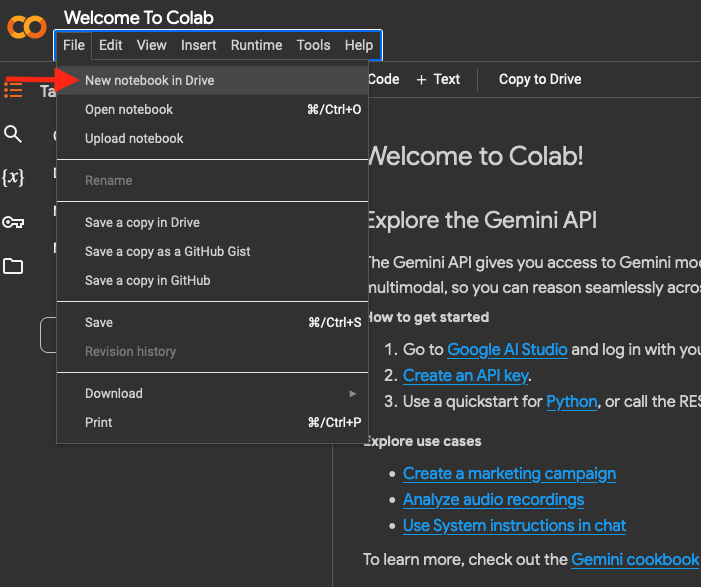The image size is (701, 587).
Task: Open the secrets key icon
Action: [13, 222]
